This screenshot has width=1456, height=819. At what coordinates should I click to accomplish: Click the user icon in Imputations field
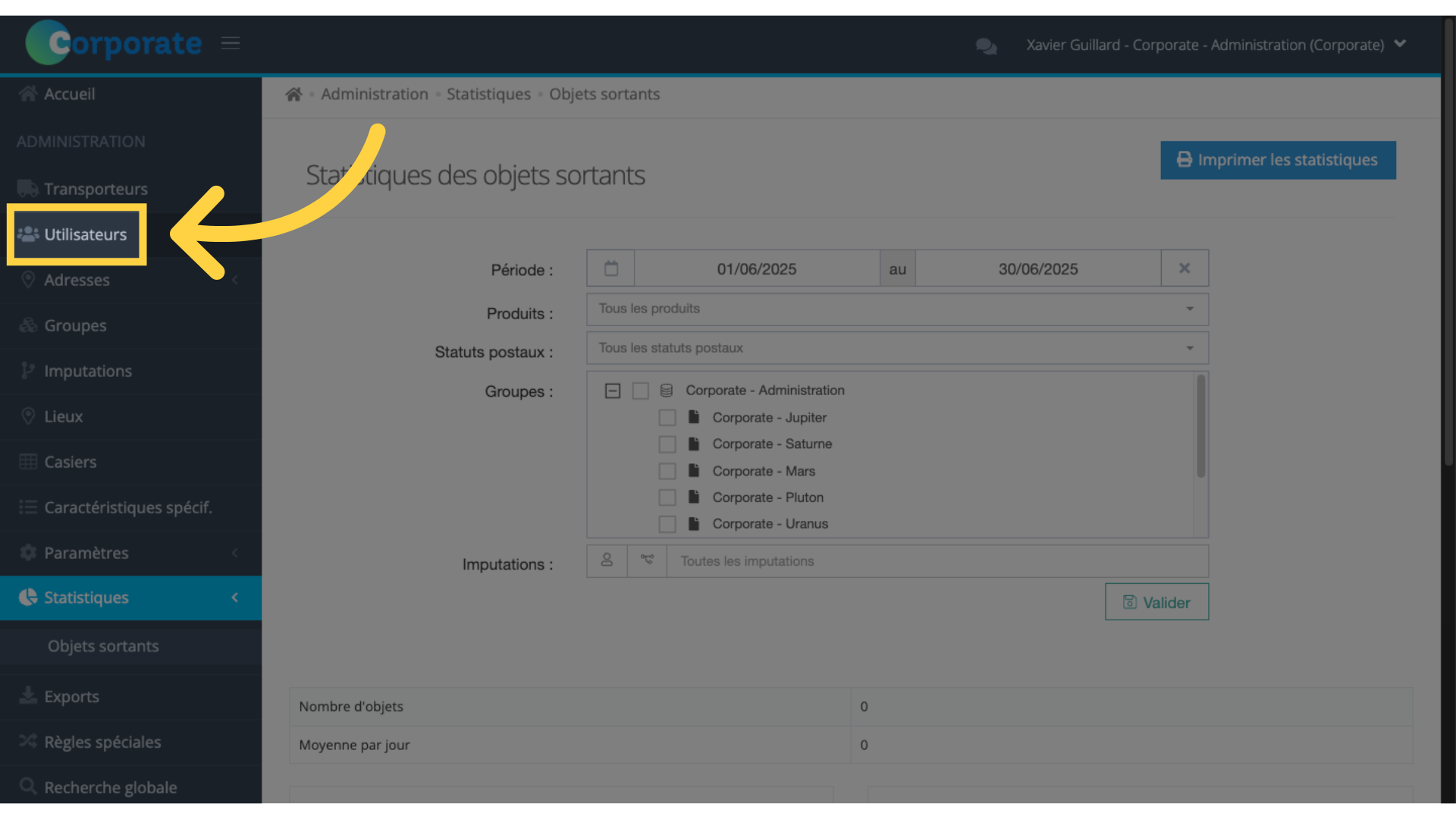607,560
